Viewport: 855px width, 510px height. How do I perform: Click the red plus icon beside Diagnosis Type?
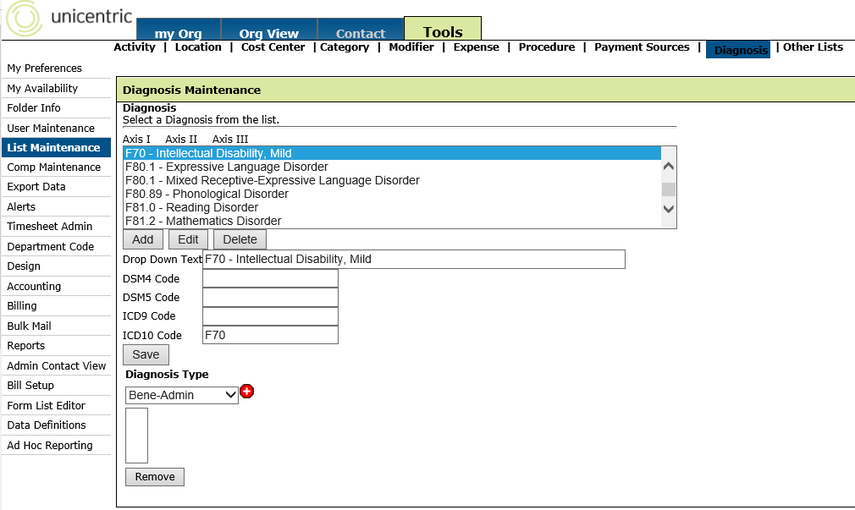click(x=247, y=391)
